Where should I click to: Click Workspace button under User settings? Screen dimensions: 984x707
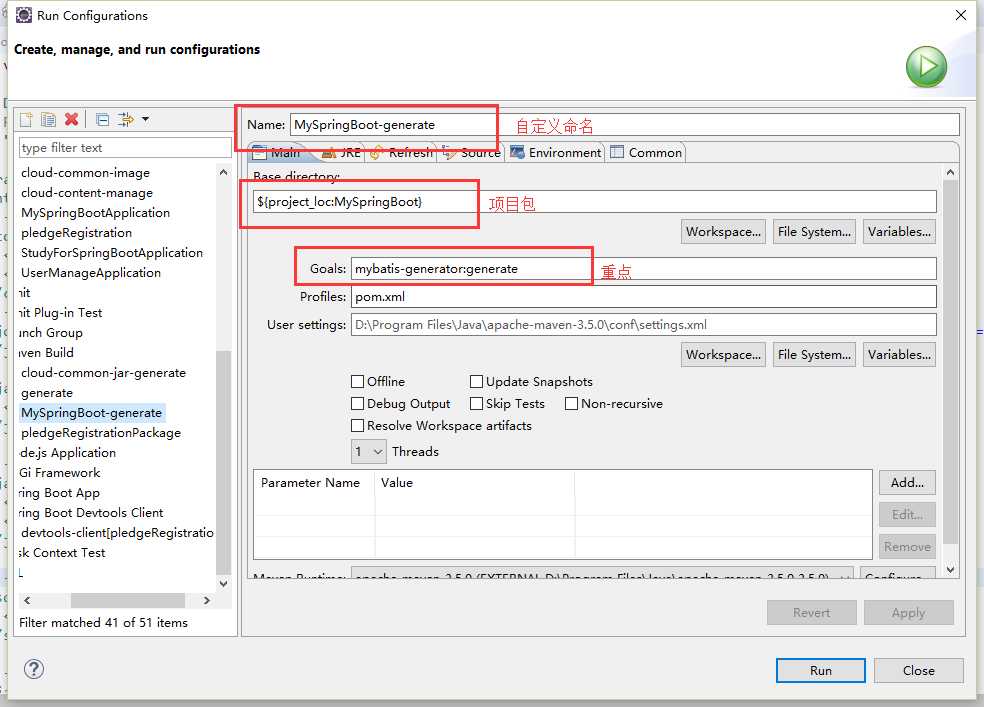(723, 354)
